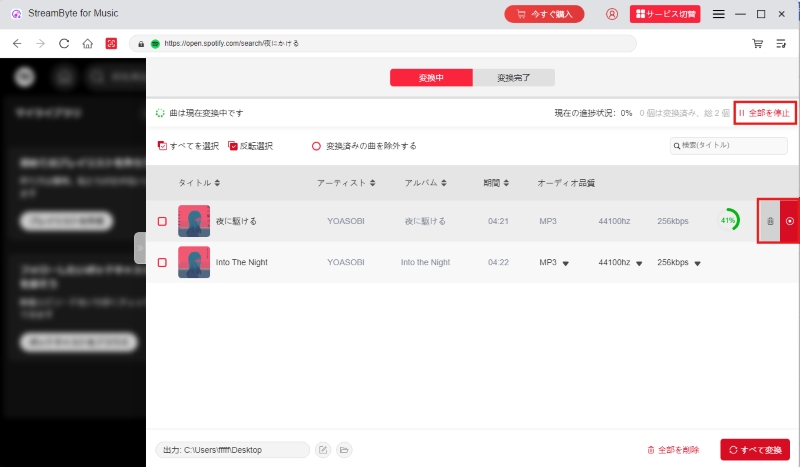
Task: Open the output folder icon
Action: click(344, 450)
